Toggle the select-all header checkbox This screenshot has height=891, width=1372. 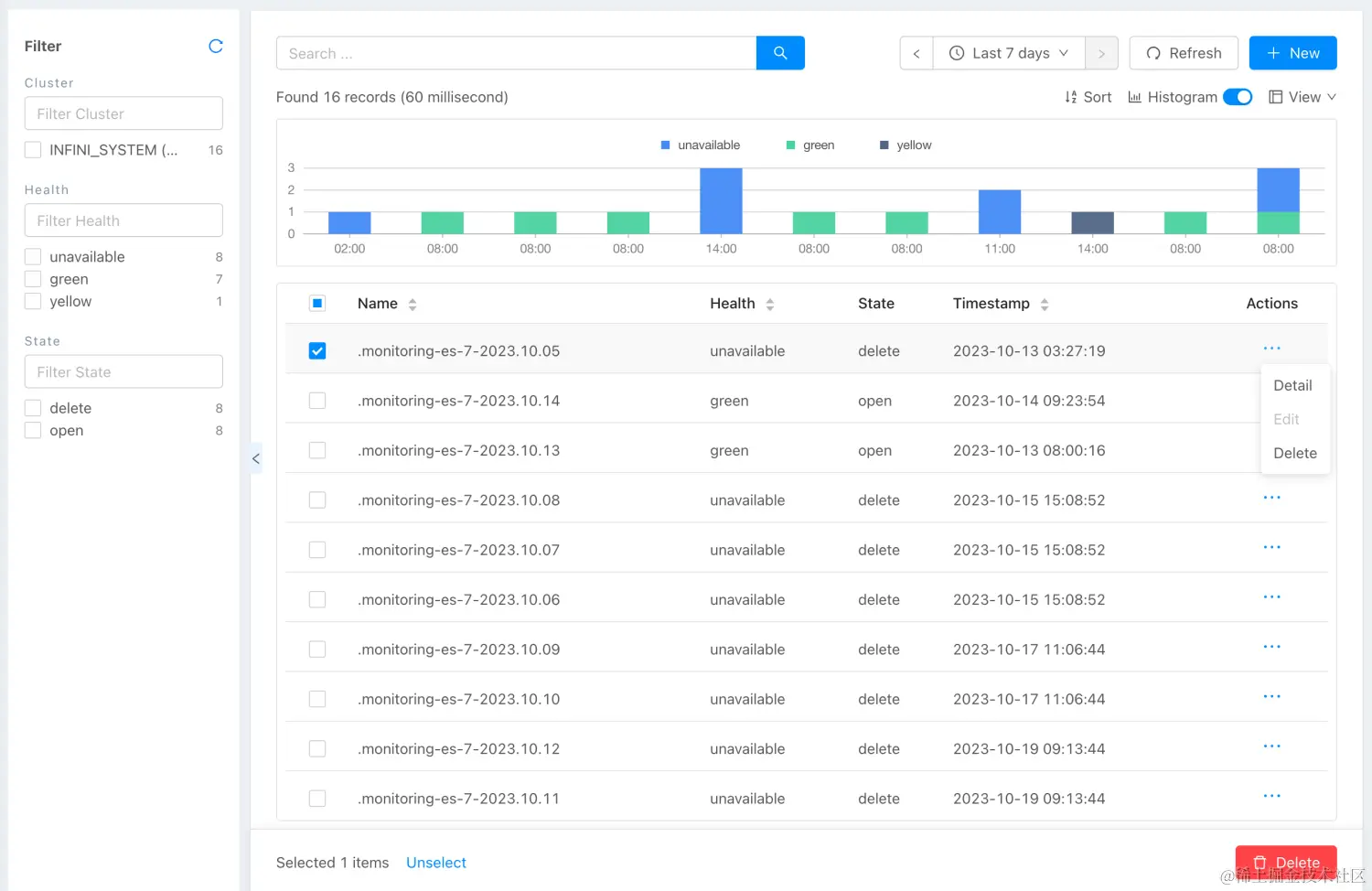(317, 304)
